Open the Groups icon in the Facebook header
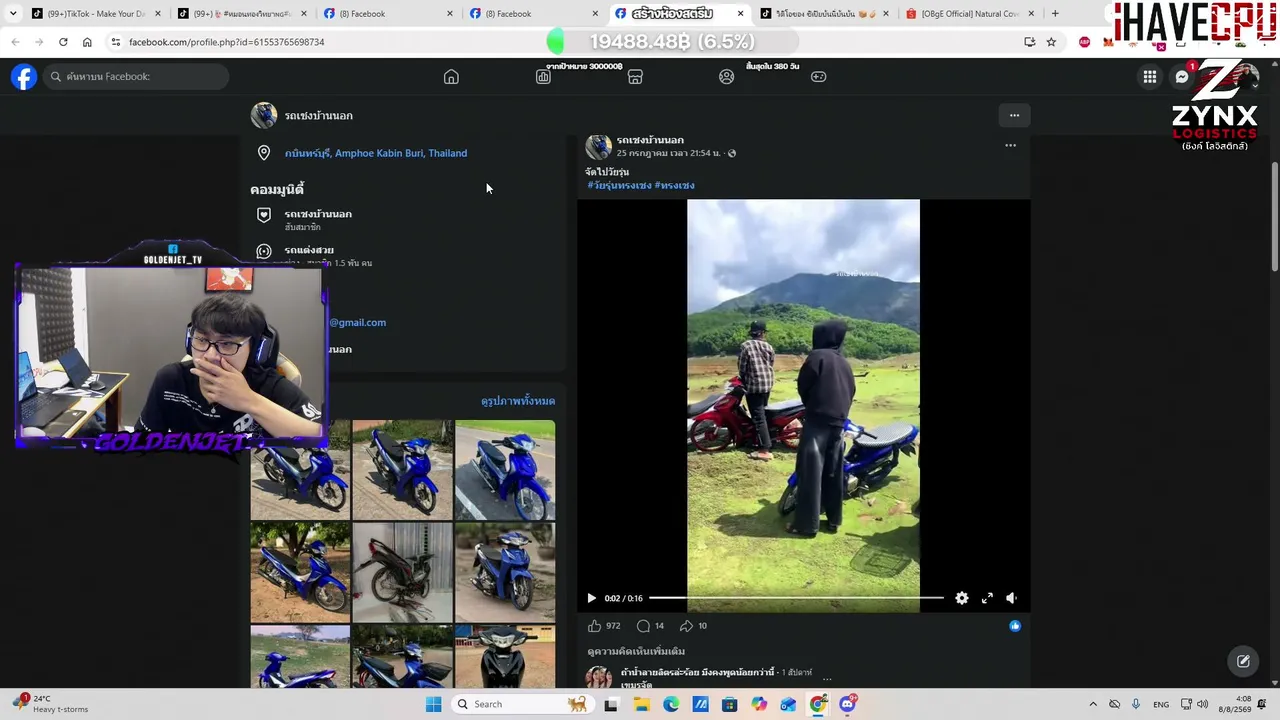 (x=727, y=77)
